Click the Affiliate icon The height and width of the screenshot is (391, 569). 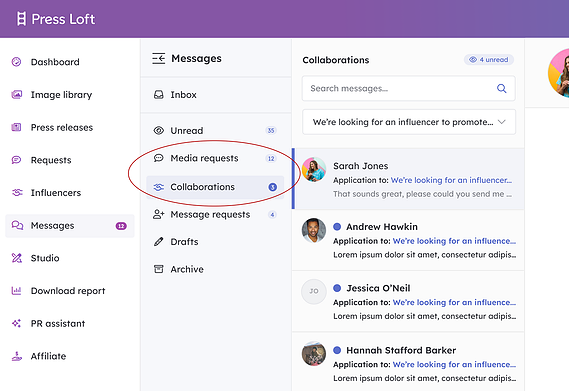pos(17,356)
